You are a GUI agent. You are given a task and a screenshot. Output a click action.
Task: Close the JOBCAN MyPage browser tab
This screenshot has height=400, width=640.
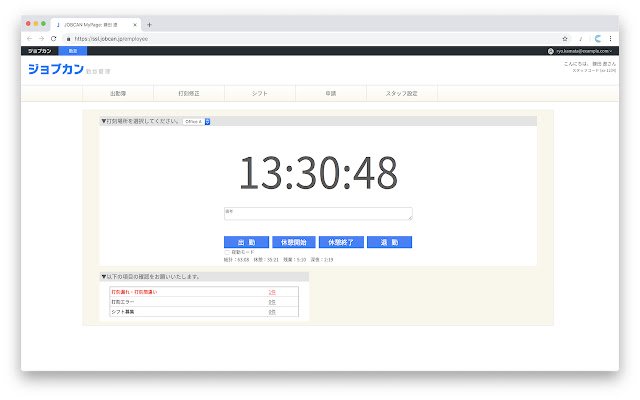135,25
